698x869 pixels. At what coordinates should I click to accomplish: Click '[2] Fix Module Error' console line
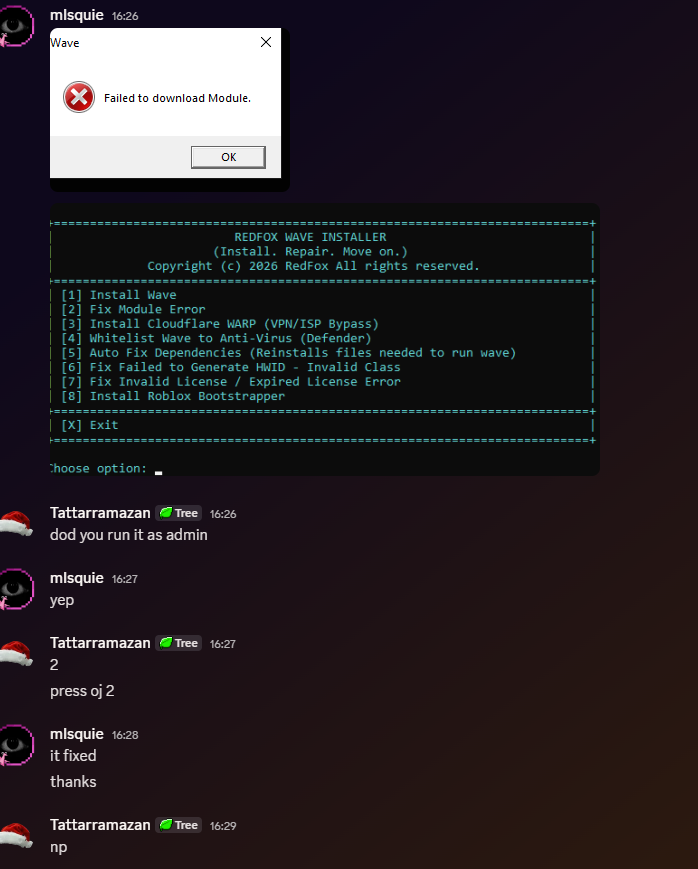click(x=133, y=309)
